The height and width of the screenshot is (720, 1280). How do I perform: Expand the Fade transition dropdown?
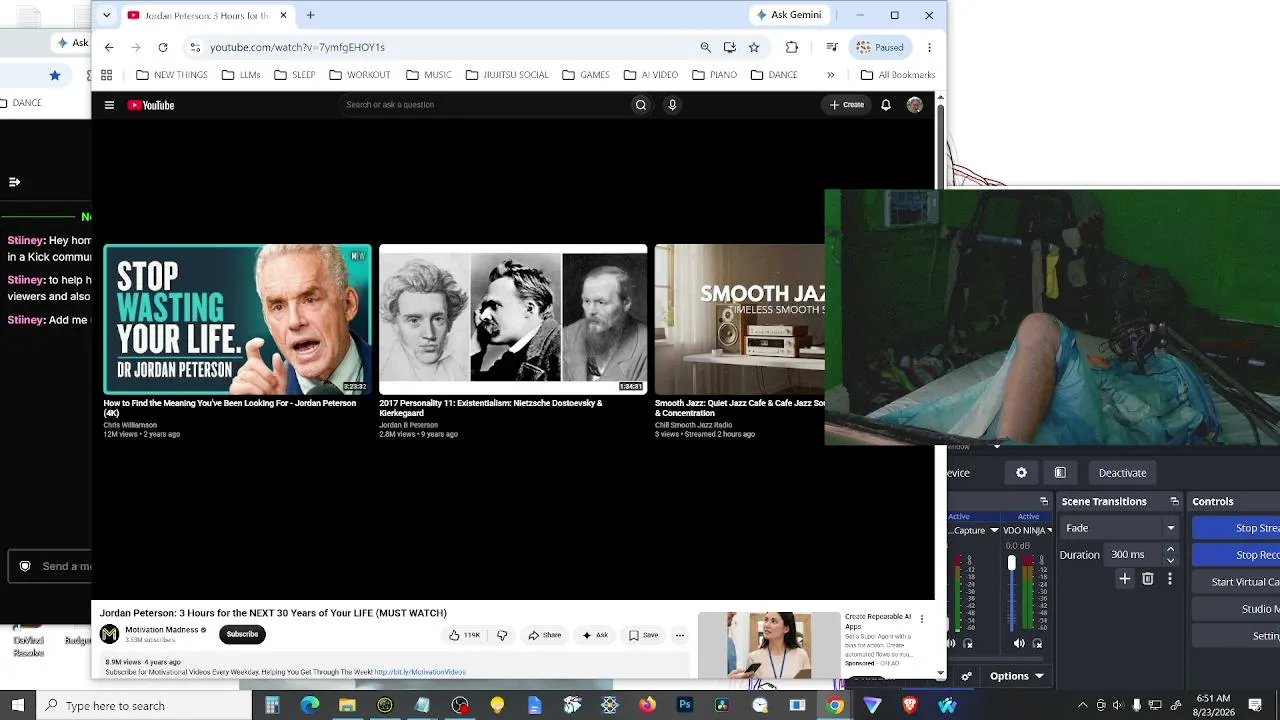[1170, 528]
